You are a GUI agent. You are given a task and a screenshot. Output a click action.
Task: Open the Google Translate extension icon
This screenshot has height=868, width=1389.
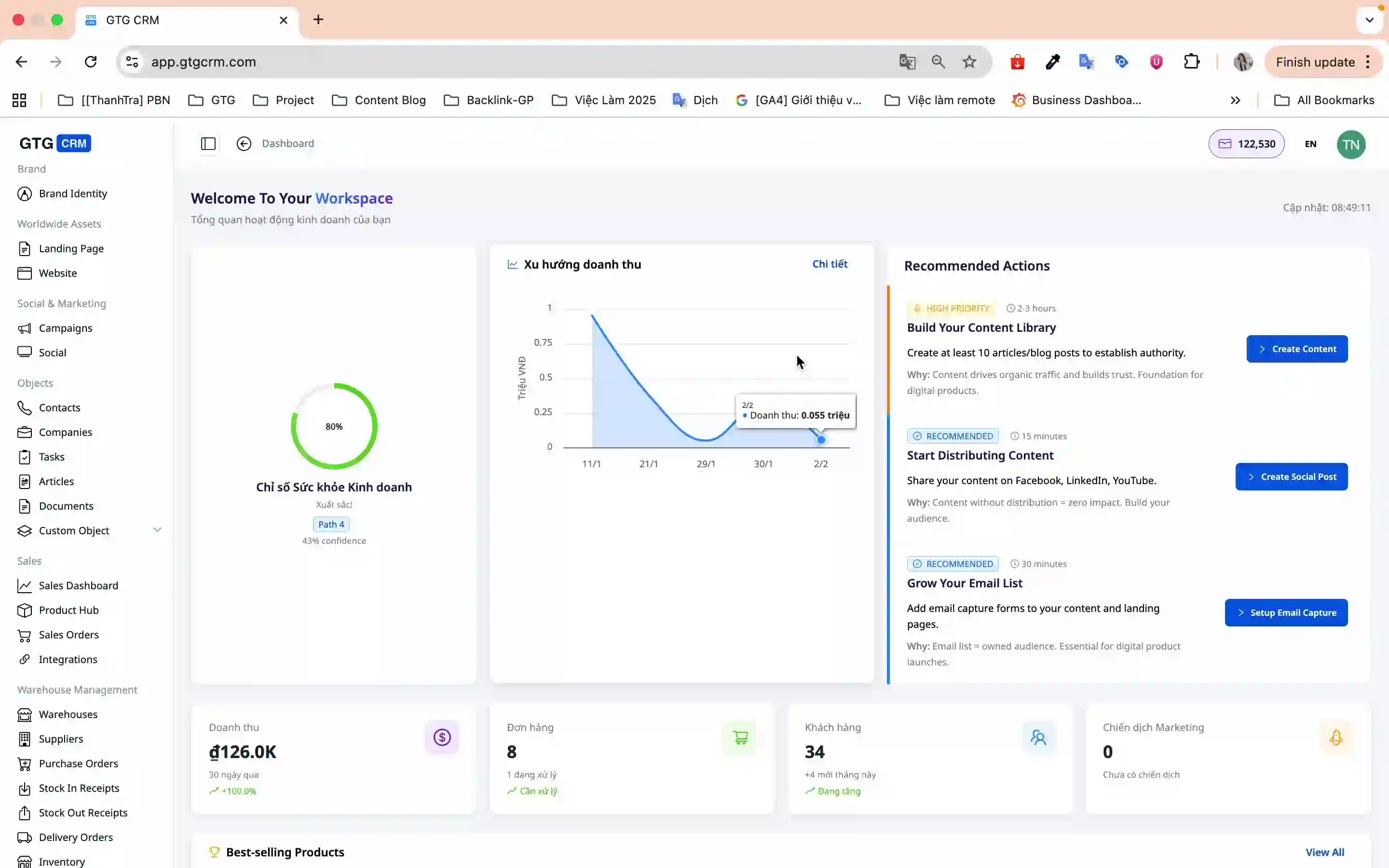(1087, 61)
